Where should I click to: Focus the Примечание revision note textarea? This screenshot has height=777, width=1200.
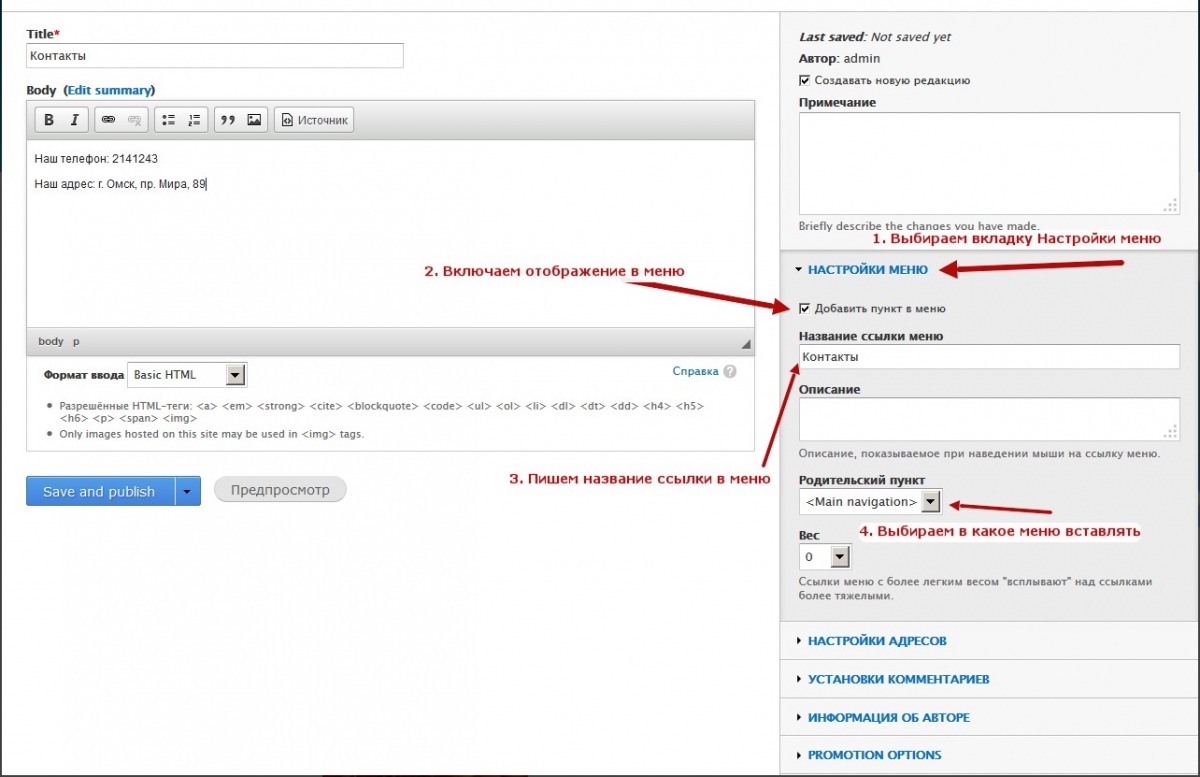tap(990, 163)
